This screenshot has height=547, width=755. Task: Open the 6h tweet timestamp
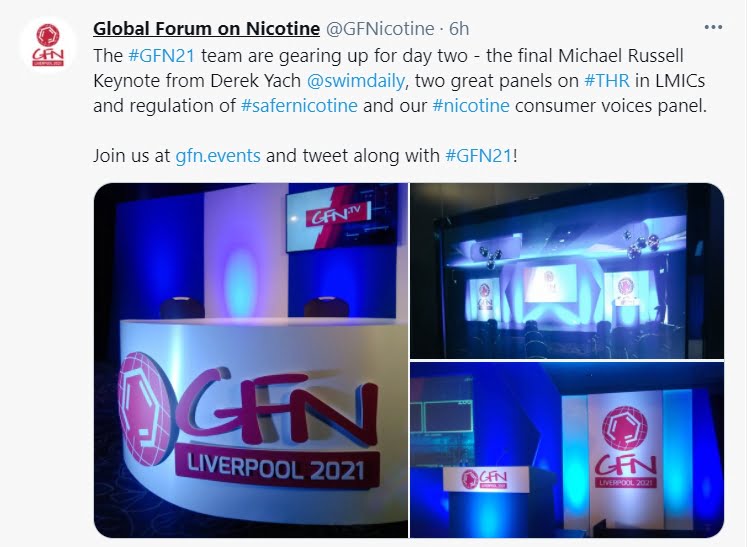click(459, 28)
